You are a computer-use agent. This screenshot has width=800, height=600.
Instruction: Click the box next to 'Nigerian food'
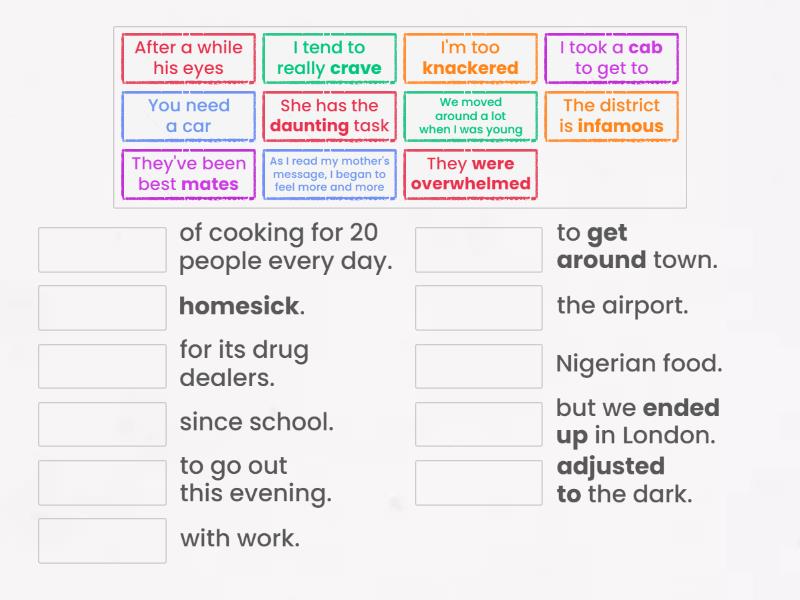click(478, 365)
